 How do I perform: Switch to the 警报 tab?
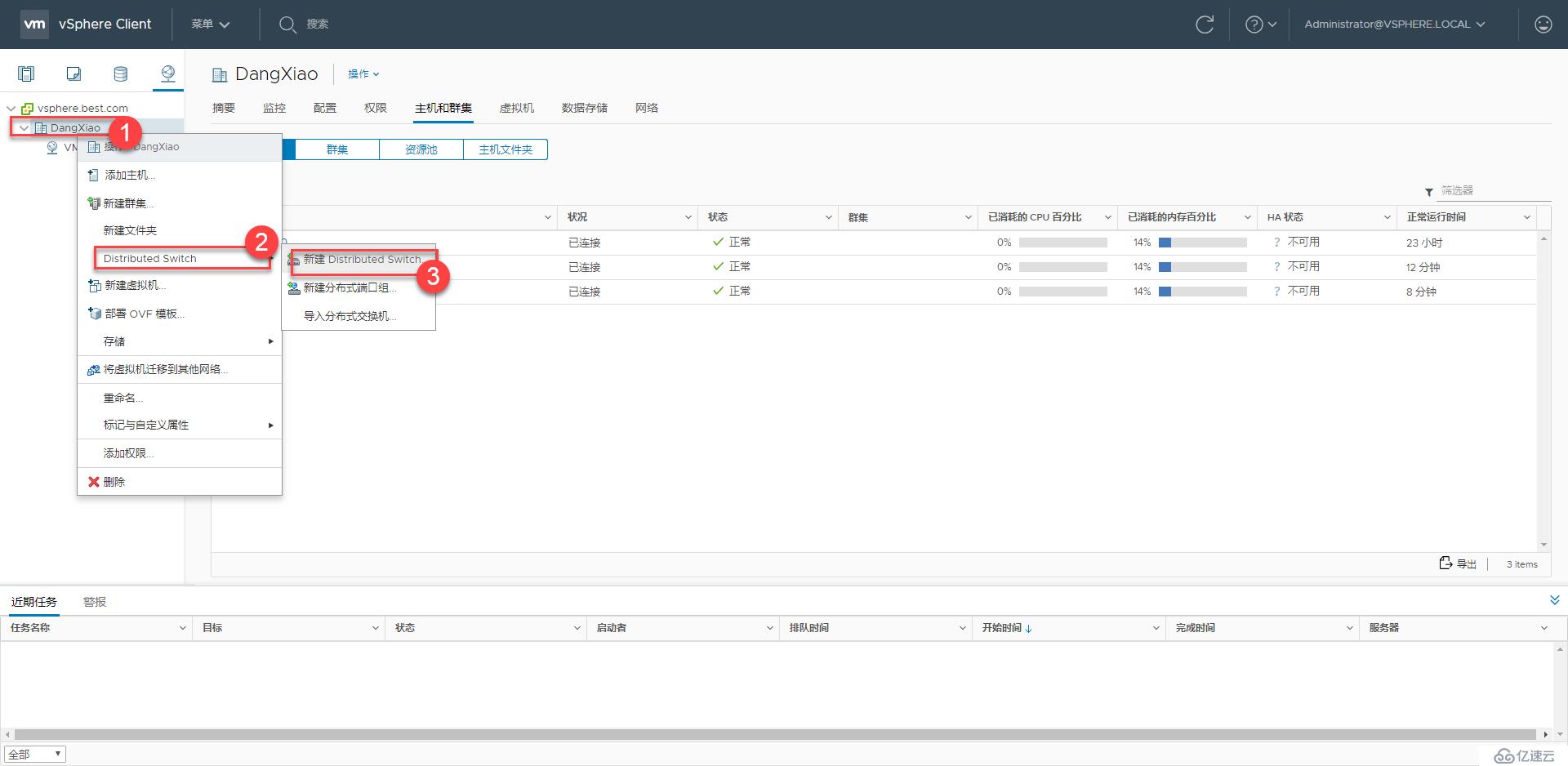click(x=95, y=602)
